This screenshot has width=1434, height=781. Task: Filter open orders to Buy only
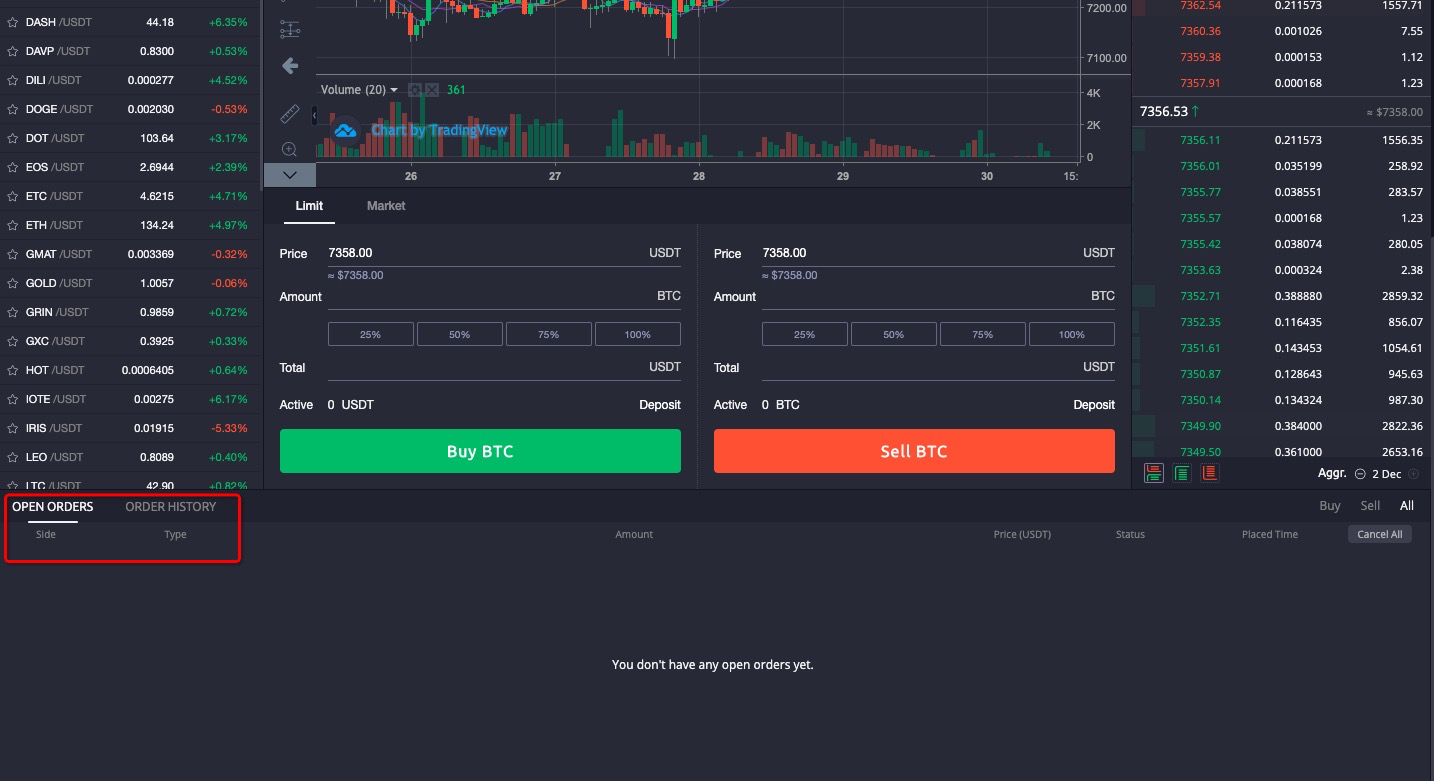[1329, 506]
